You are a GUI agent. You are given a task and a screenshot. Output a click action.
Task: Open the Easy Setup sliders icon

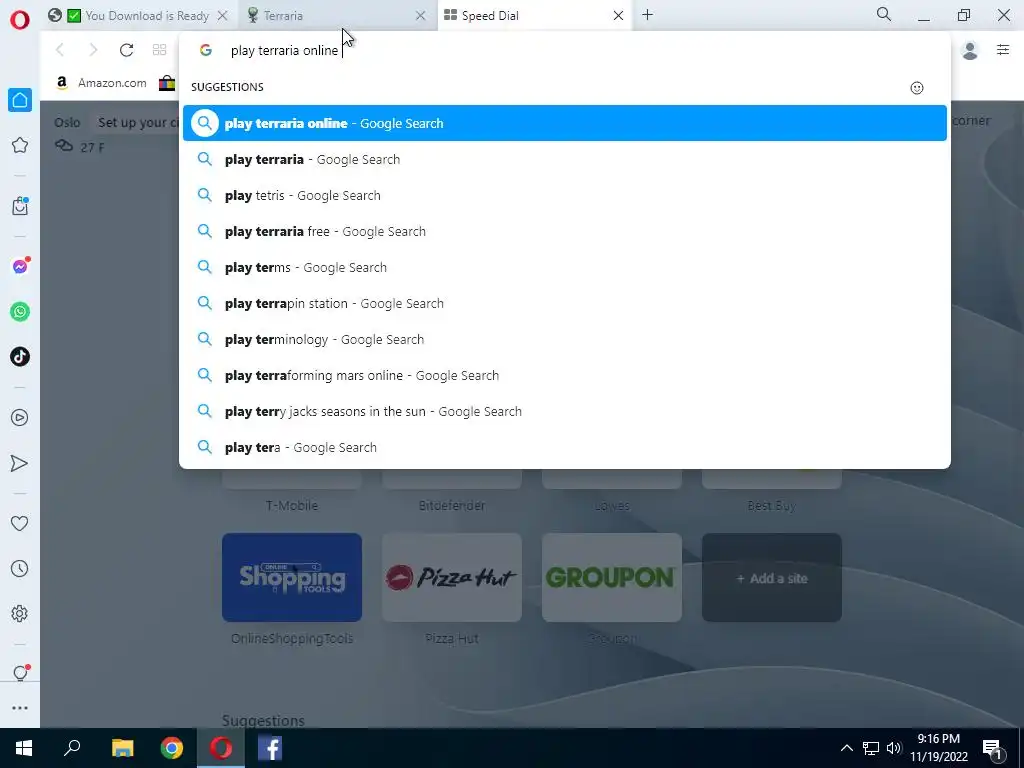pos(1003,49)
